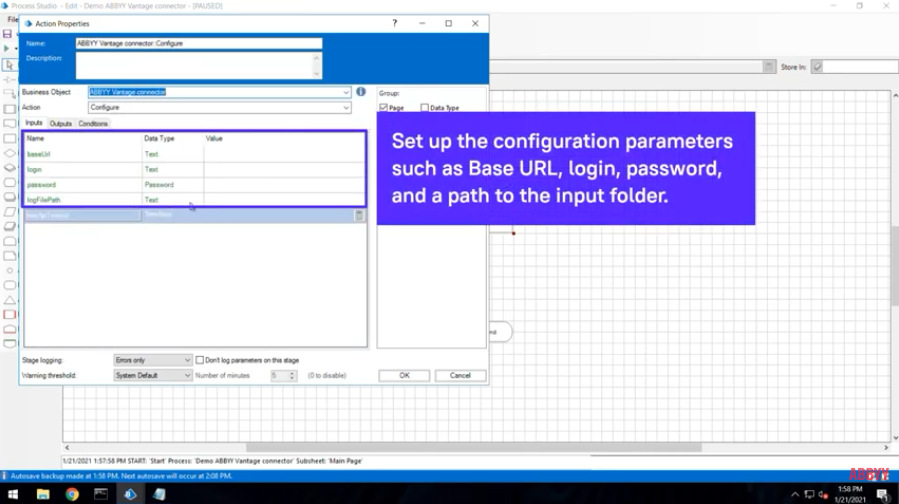
Task: Click the Number of minutes spinner arrows
Action: [x=292, y=376]
